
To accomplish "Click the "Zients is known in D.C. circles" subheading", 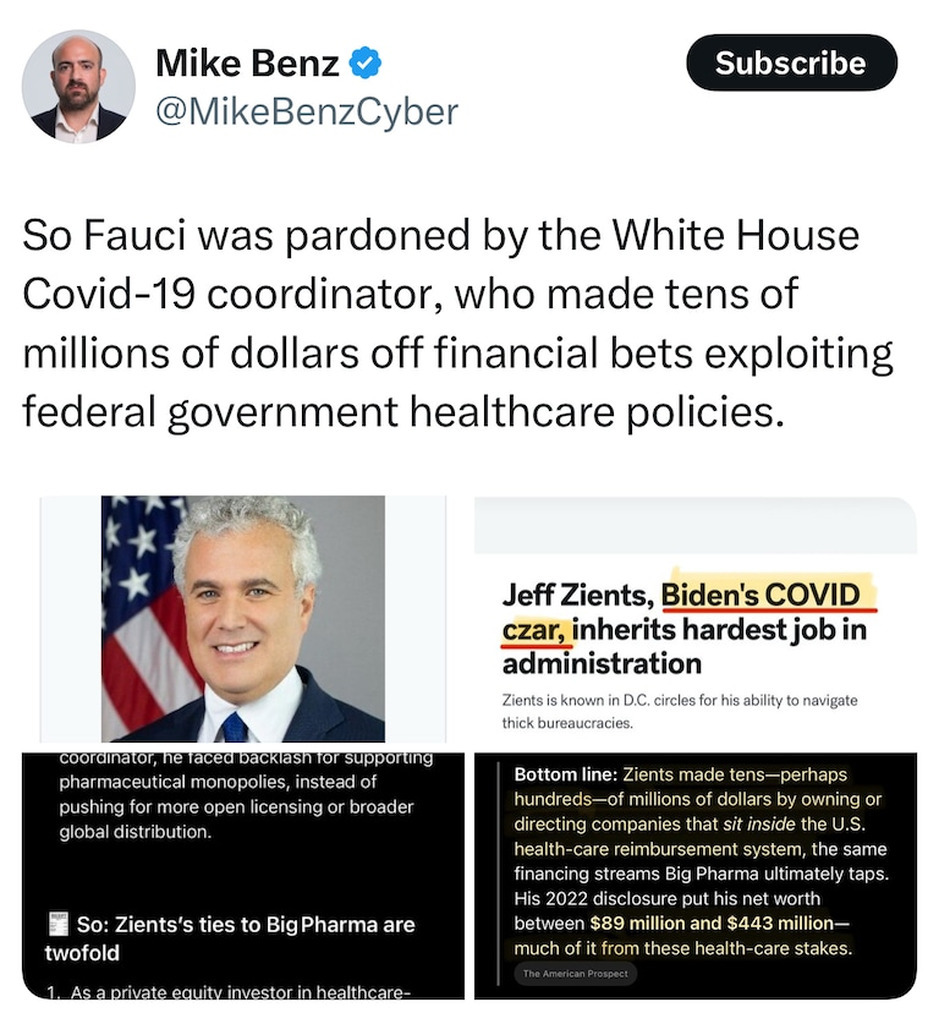I will 679,710.
